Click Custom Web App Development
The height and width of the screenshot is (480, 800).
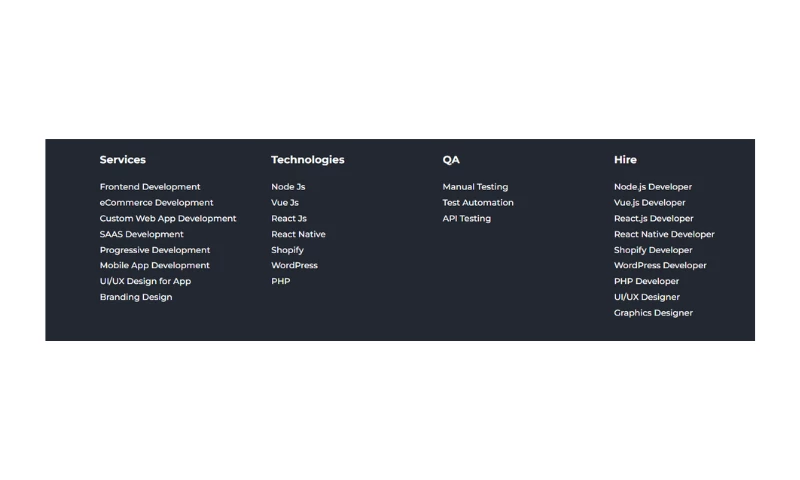coord(168,219)
